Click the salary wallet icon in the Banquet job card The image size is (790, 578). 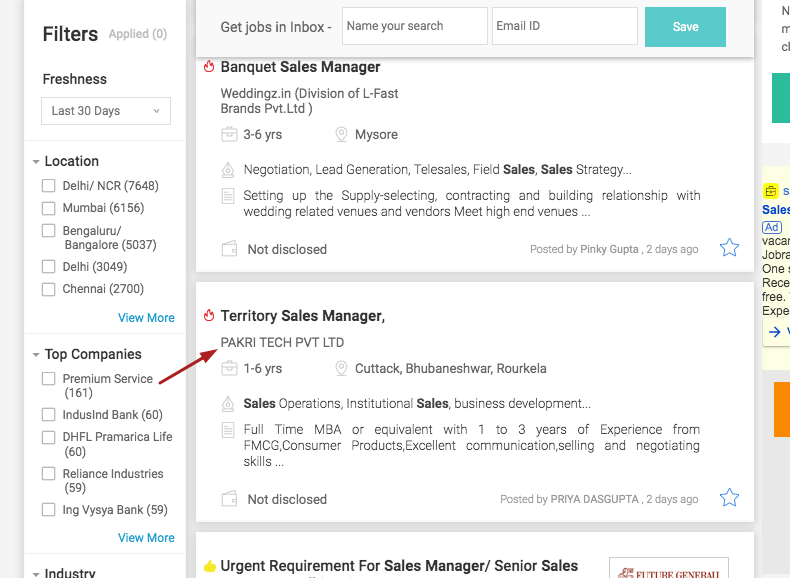[x=230, y=249]
